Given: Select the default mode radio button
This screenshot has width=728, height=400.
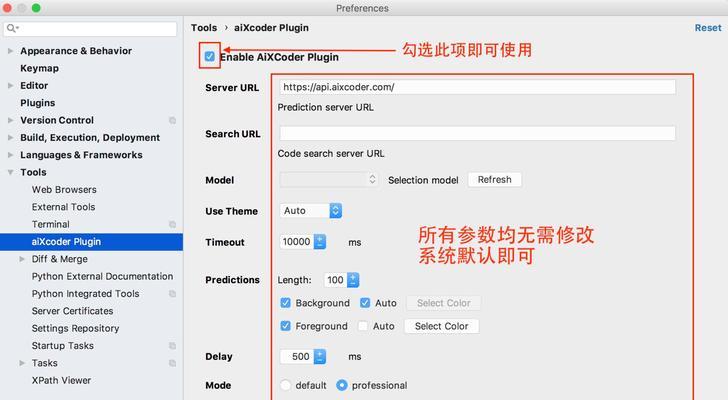Looking at the screenshot, I should pos(286,385).
